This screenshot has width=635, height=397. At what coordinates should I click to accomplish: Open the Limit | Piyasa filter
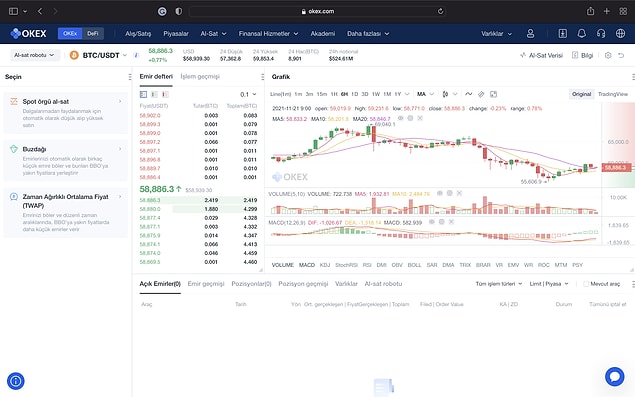[549, 284]
